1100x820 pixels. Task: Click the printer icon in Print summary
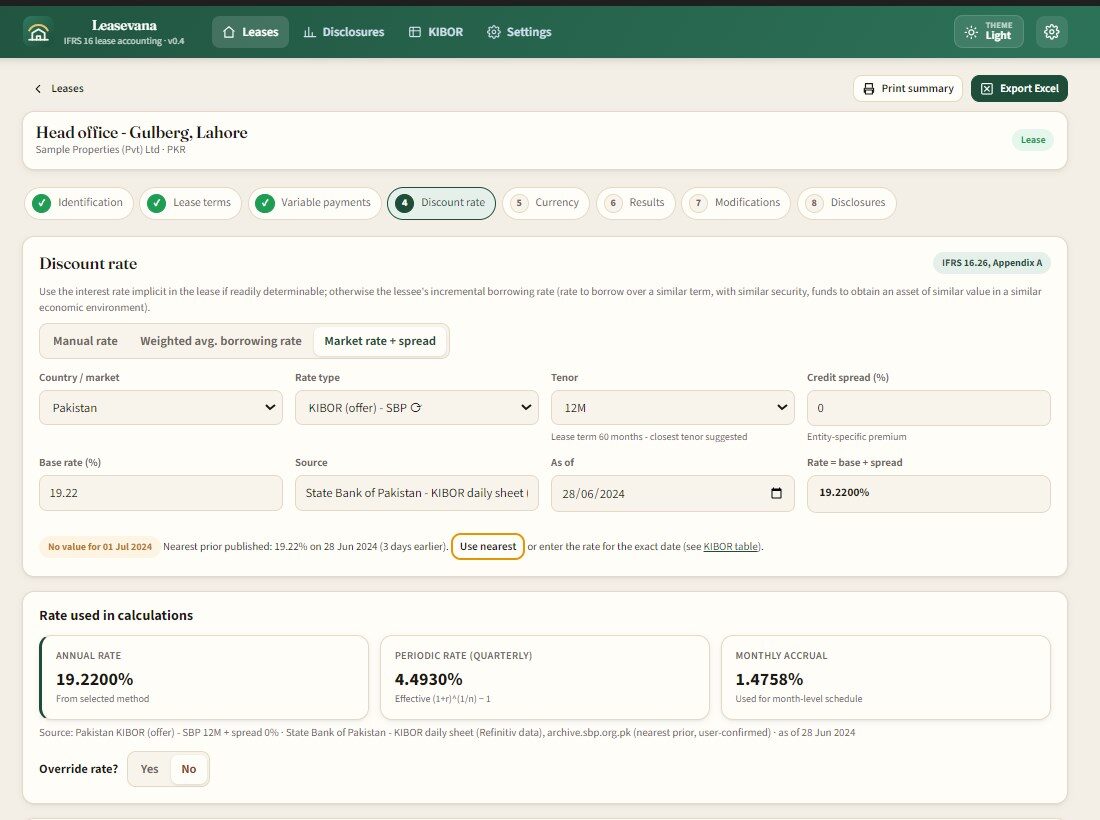(868, 88)
